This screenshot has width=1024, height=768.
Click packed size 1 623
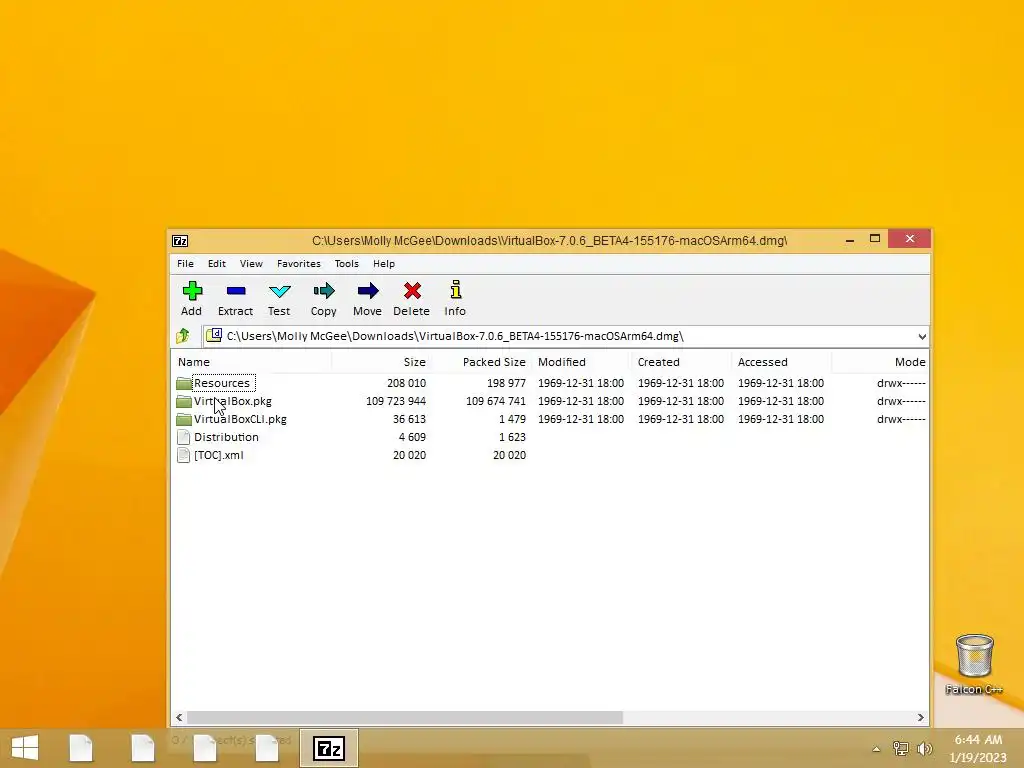512,437
